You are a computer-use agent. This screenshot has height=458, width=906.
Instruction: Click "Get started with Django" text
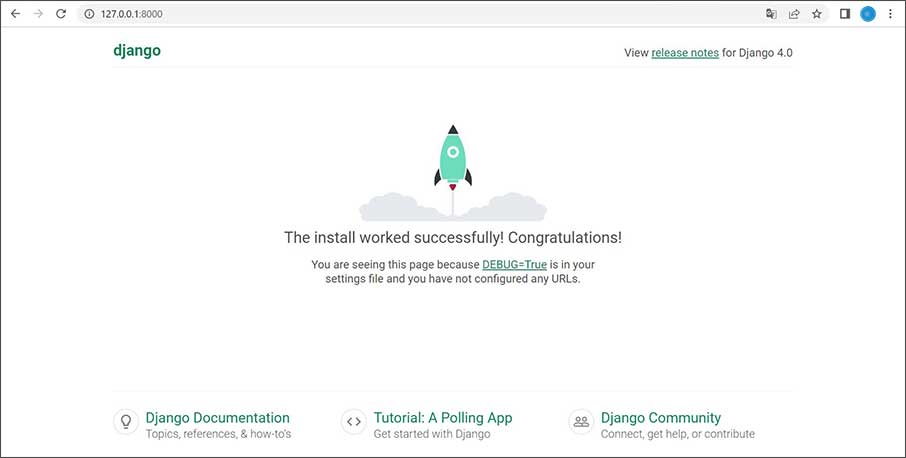click(x=432, y=434)
